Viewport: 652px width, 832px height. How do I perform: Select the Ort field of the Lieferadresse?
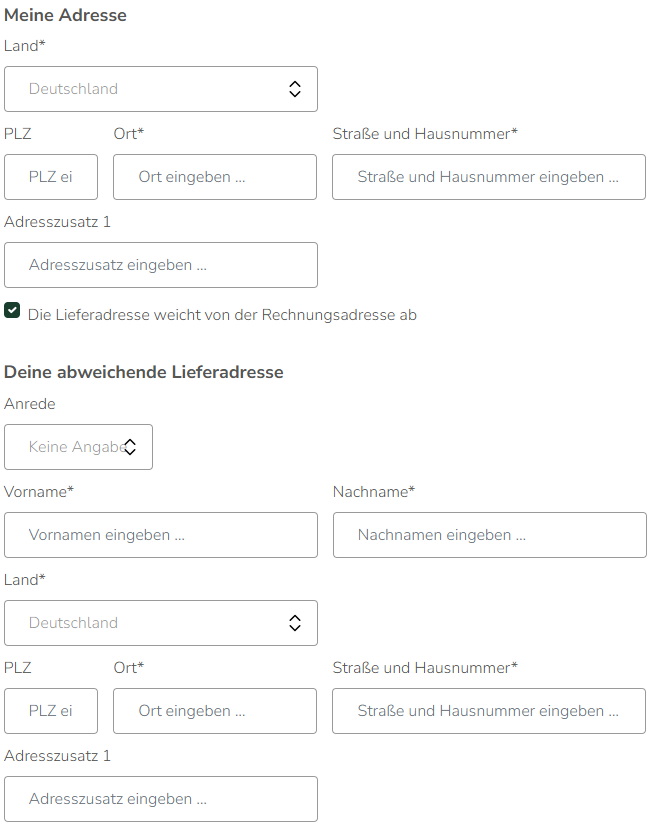[215, 711]
